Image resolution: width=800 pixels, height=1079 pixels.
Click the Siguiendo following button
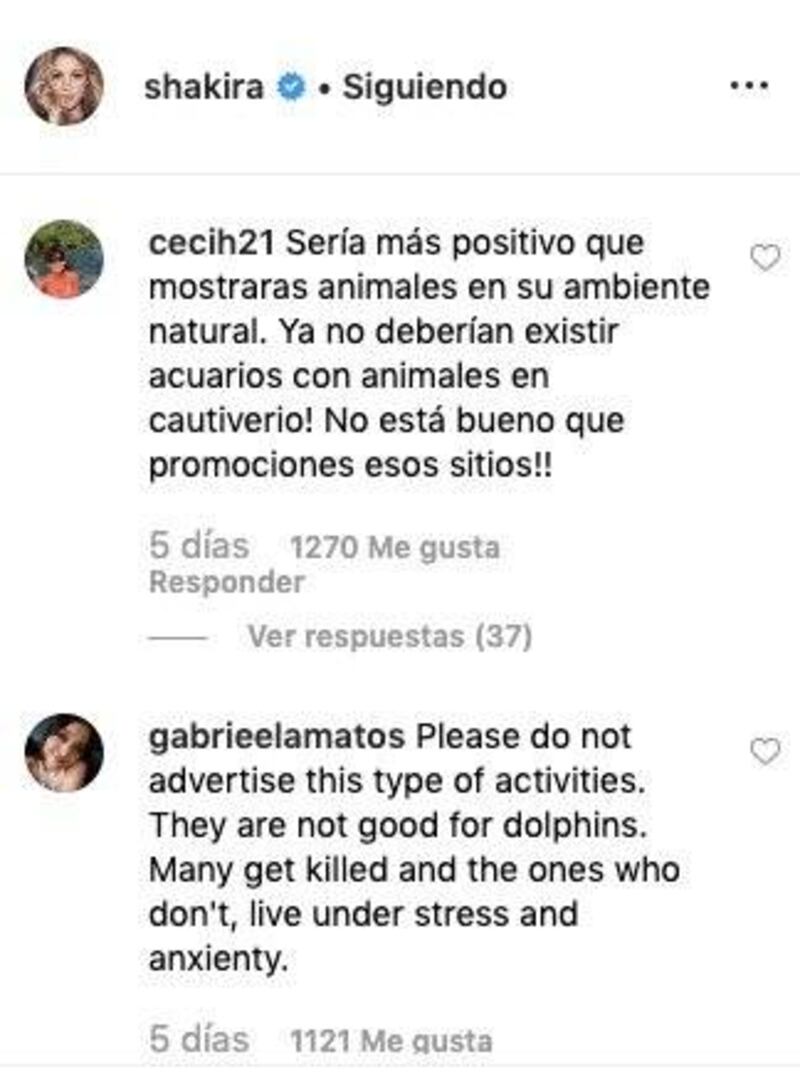pos(425,87)
